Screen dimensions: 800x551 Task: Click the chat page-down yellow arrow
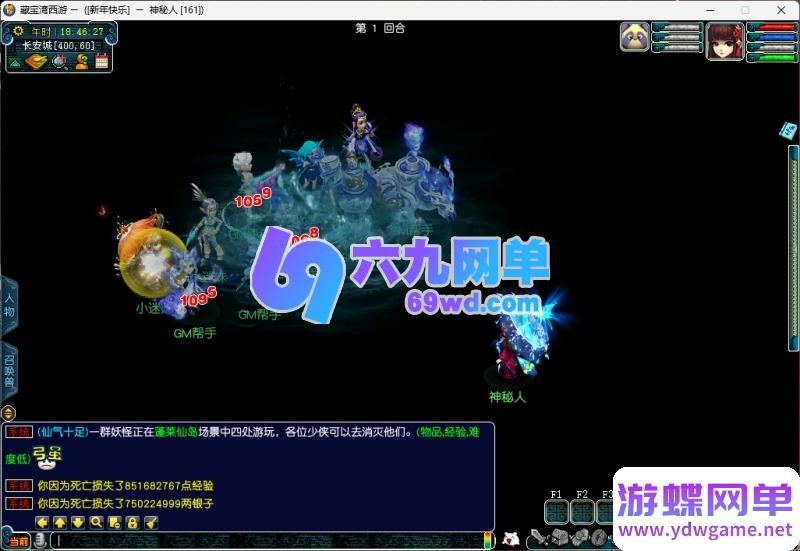[x=78, y=522]
